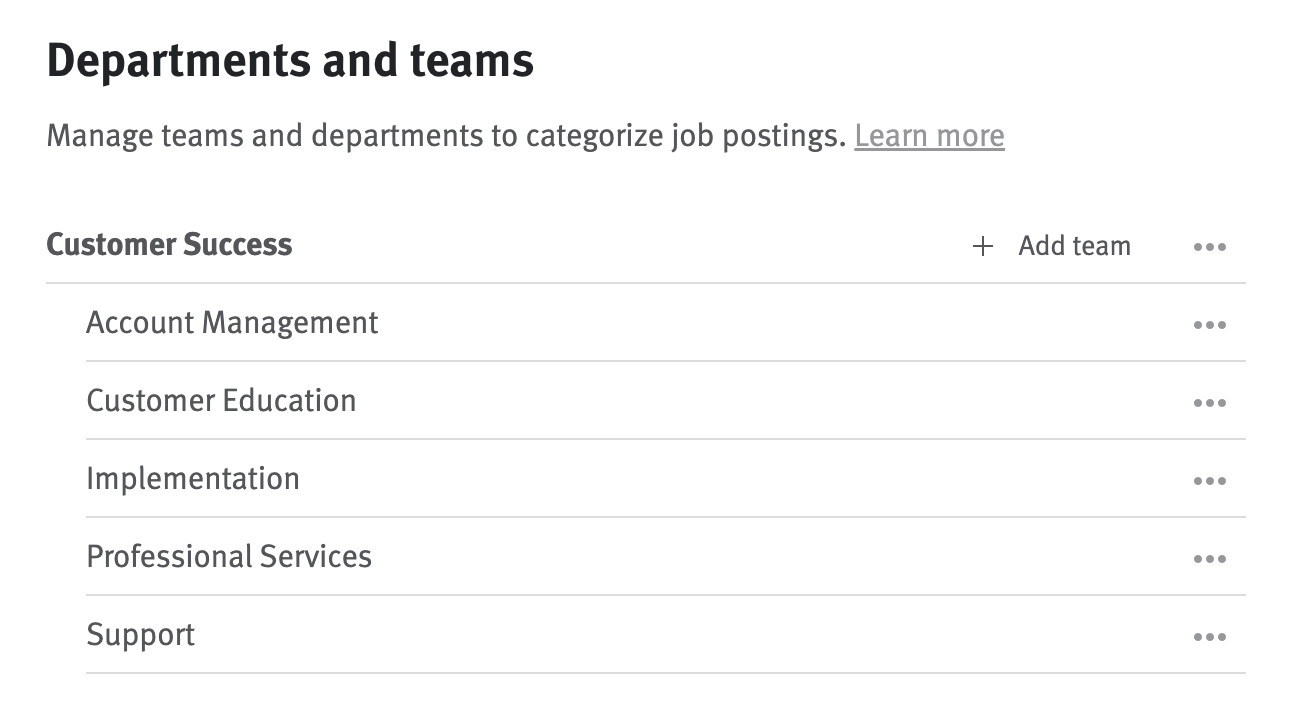
Task: Open the Implementation team ellipsis menu
Action: (1209, 481)
